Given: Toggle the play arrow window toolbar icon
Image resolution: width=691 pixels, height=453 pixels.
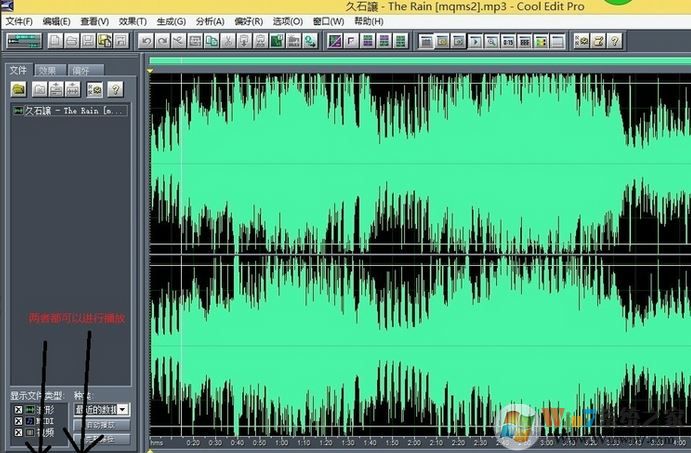Looking at the screenshot, I should pos(475,41).
